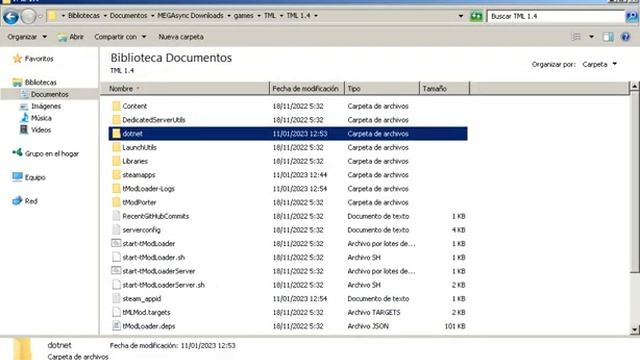Click the tModLoader.deps JSON file icon
The width and height of the screenshot is (640, 360).
pos(116,326)
